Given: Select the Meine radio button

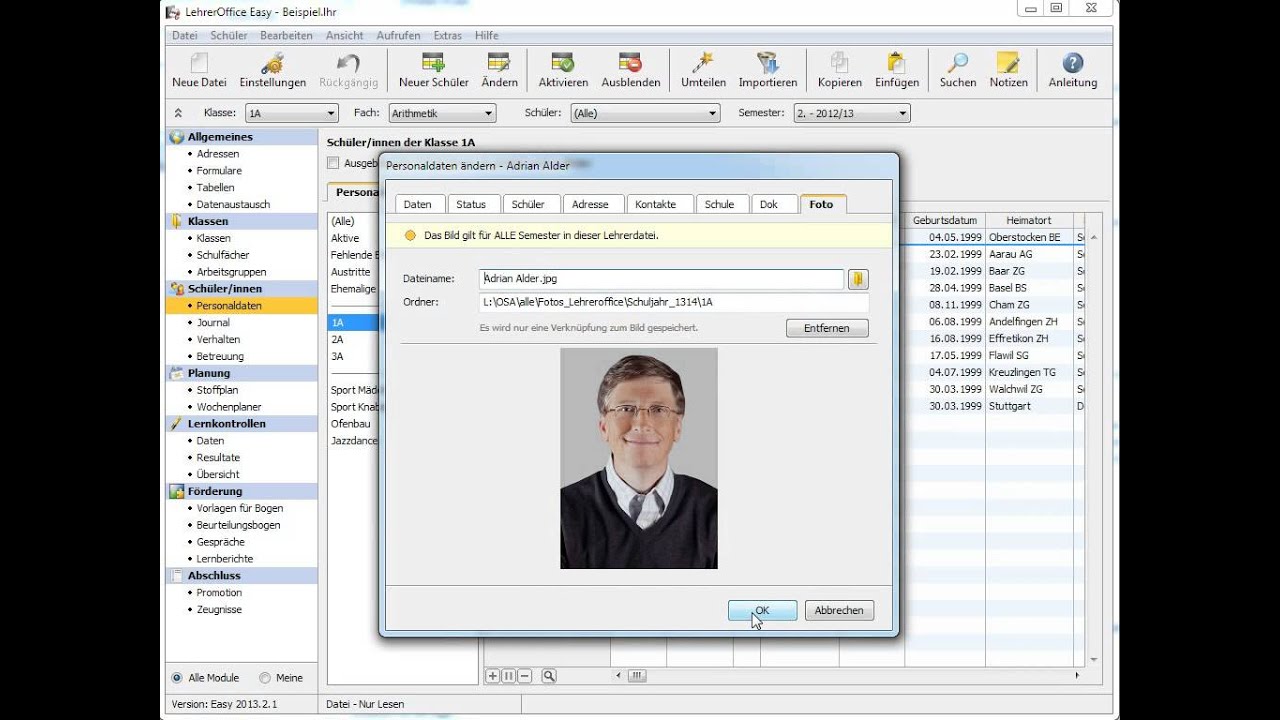Looking at the screenshot, I should tap(265, 677).
